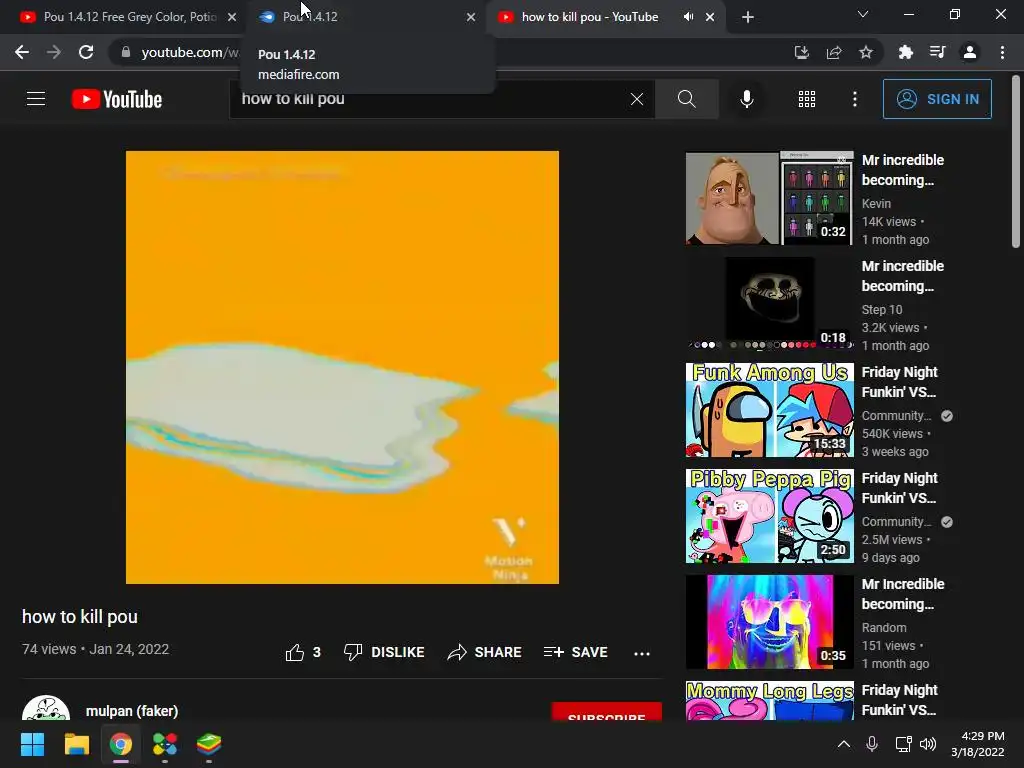This screenshot has height=768, width=1024.
Task: Share the video using SHARE
Action: pyautogui.click(x=484, y=652)
